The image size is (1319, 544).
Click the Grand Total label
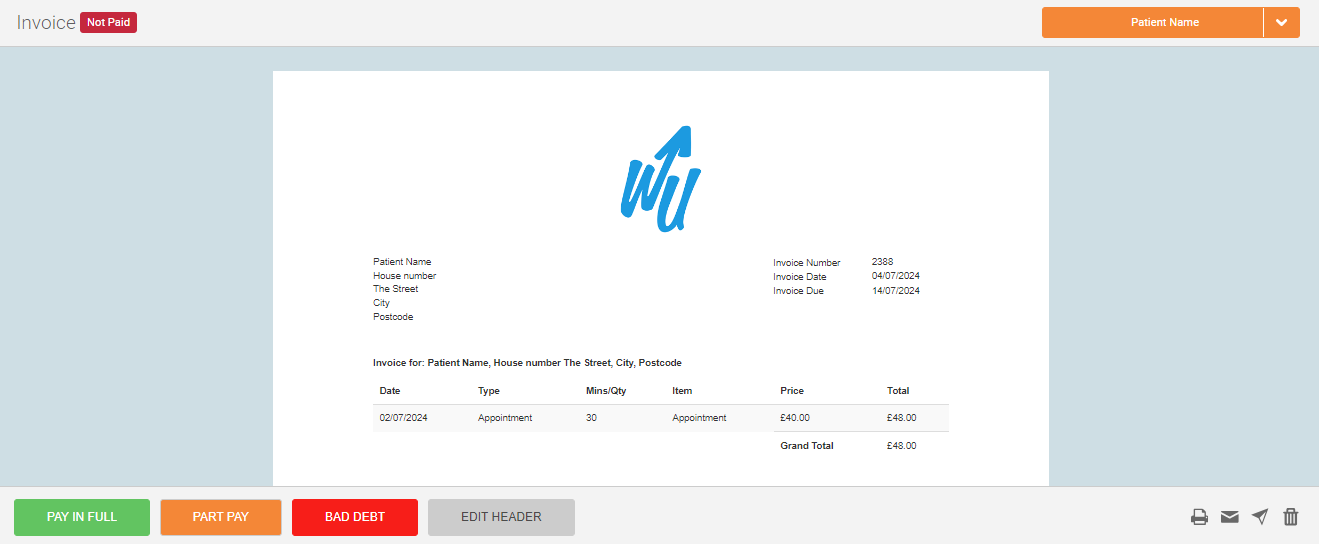click(x=806, y=446)
